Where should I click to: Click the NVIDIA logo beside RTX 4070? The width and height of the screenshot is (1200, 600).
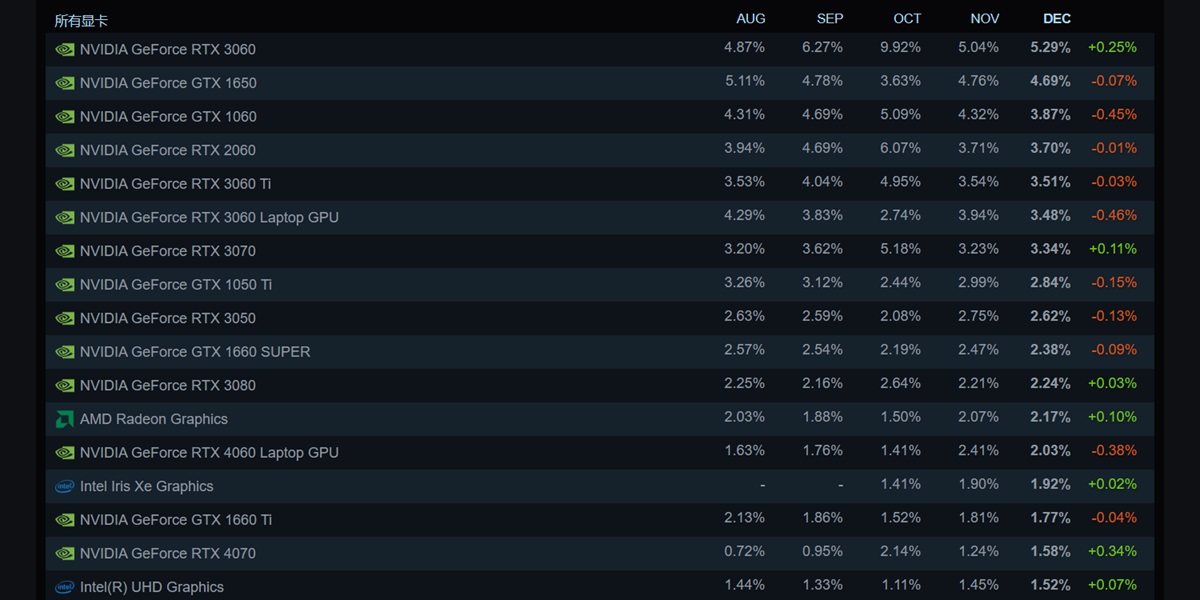click(65, 554)
